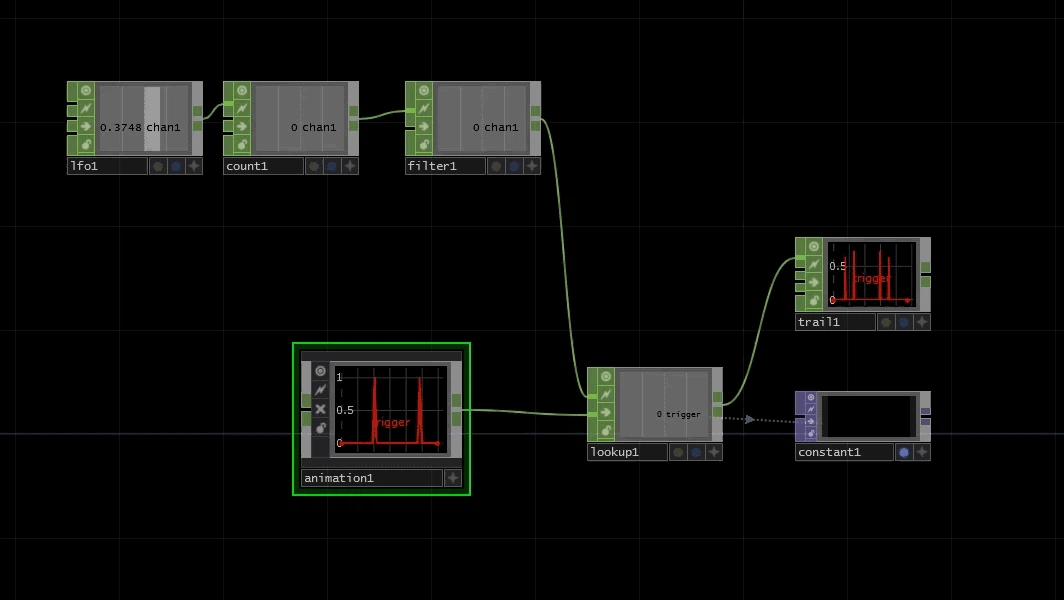1064x600 pixels.
Task: Bypass the lfo1 operator
Action: click(86, 126)
